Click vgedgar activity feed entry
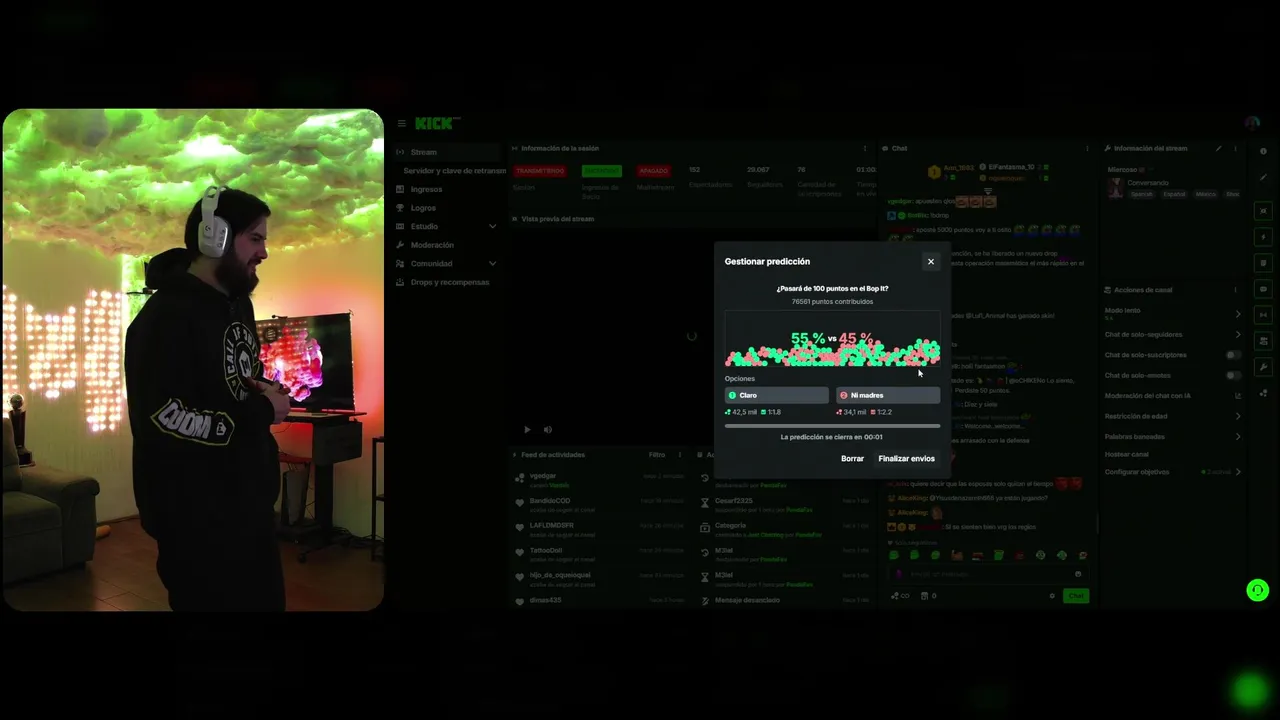This screenshot has height=720, width=1280. click(600, 480)
